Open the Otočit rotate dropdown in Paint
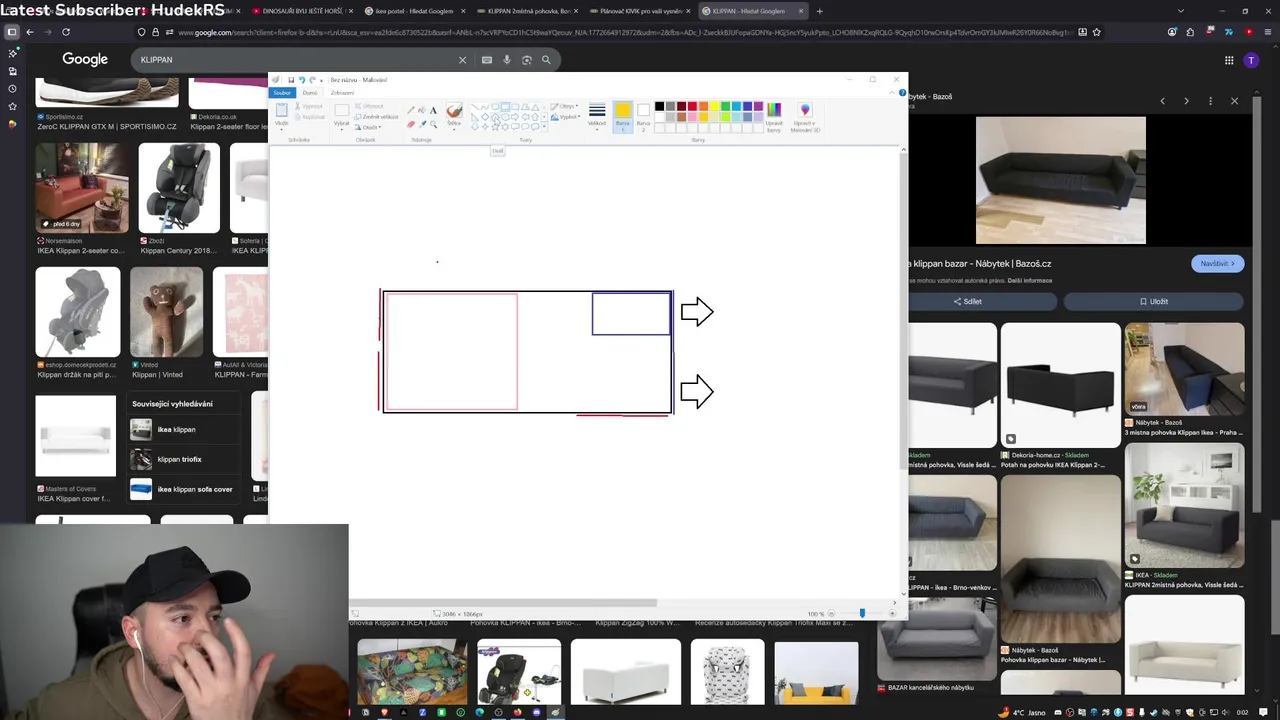The height and width of the screenshot is (720, 1280). coord(367,127)
